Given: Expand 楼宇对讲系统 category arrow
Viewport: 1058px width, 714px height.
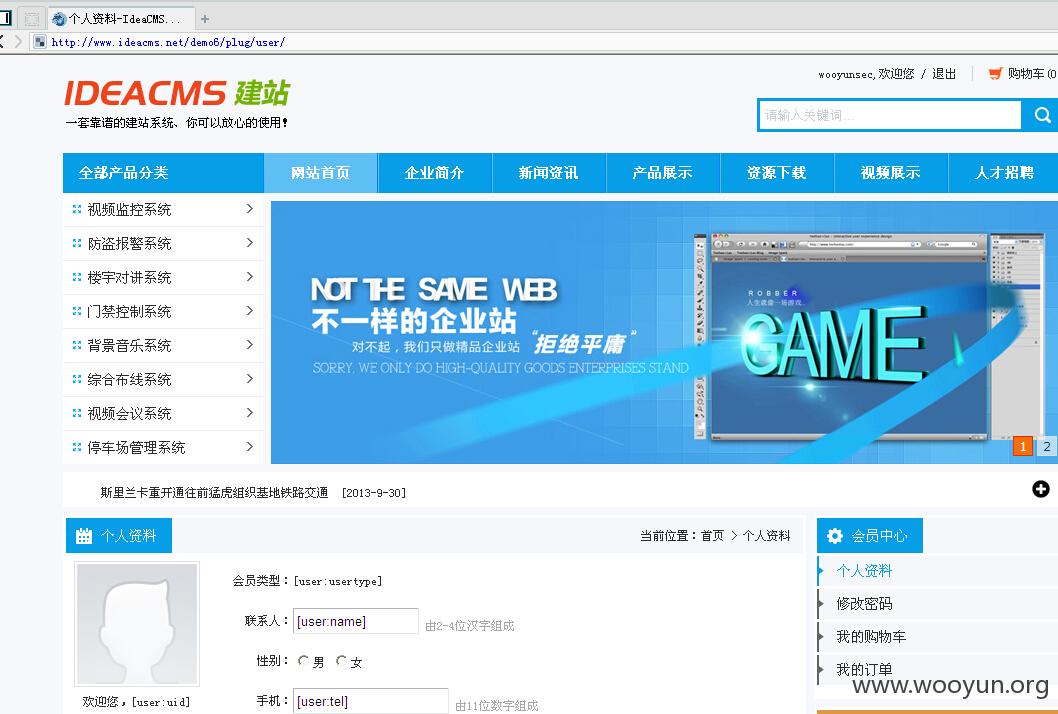Looking at the screenshot, I should pos(250,277).
